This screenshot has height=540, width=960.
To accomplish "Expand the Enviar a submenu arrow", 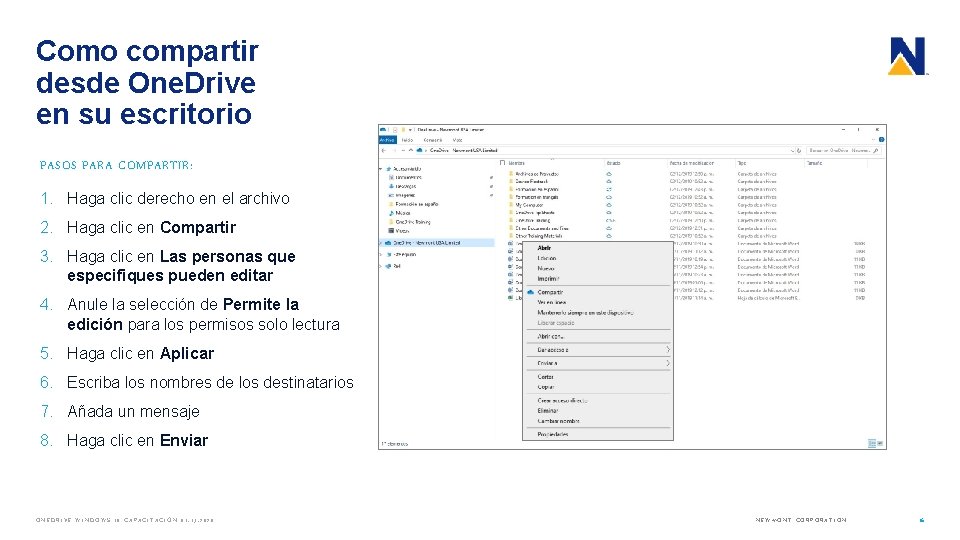I will coord(667,363).
